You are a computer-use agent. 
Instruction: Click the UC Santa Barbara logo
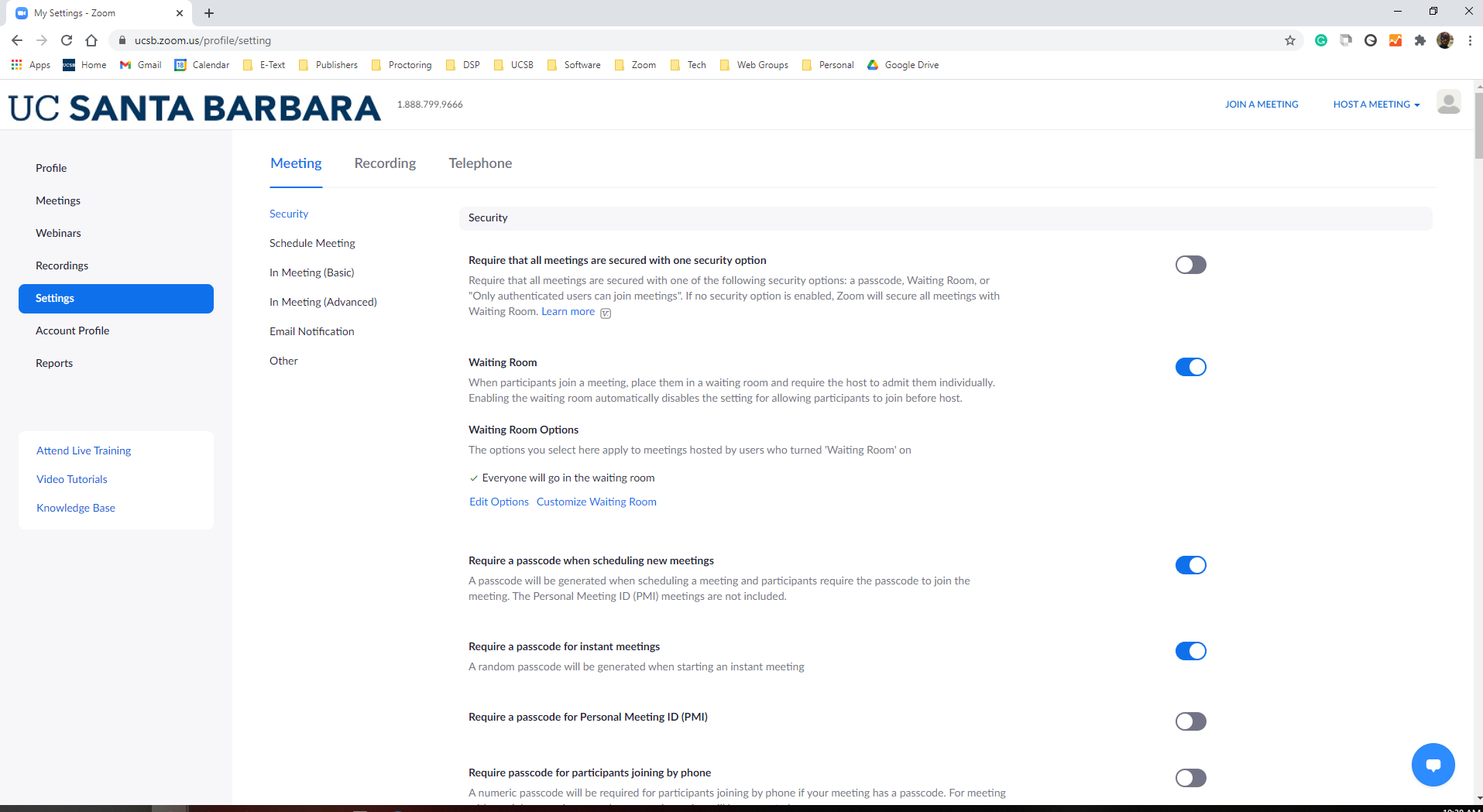(194, 108)
